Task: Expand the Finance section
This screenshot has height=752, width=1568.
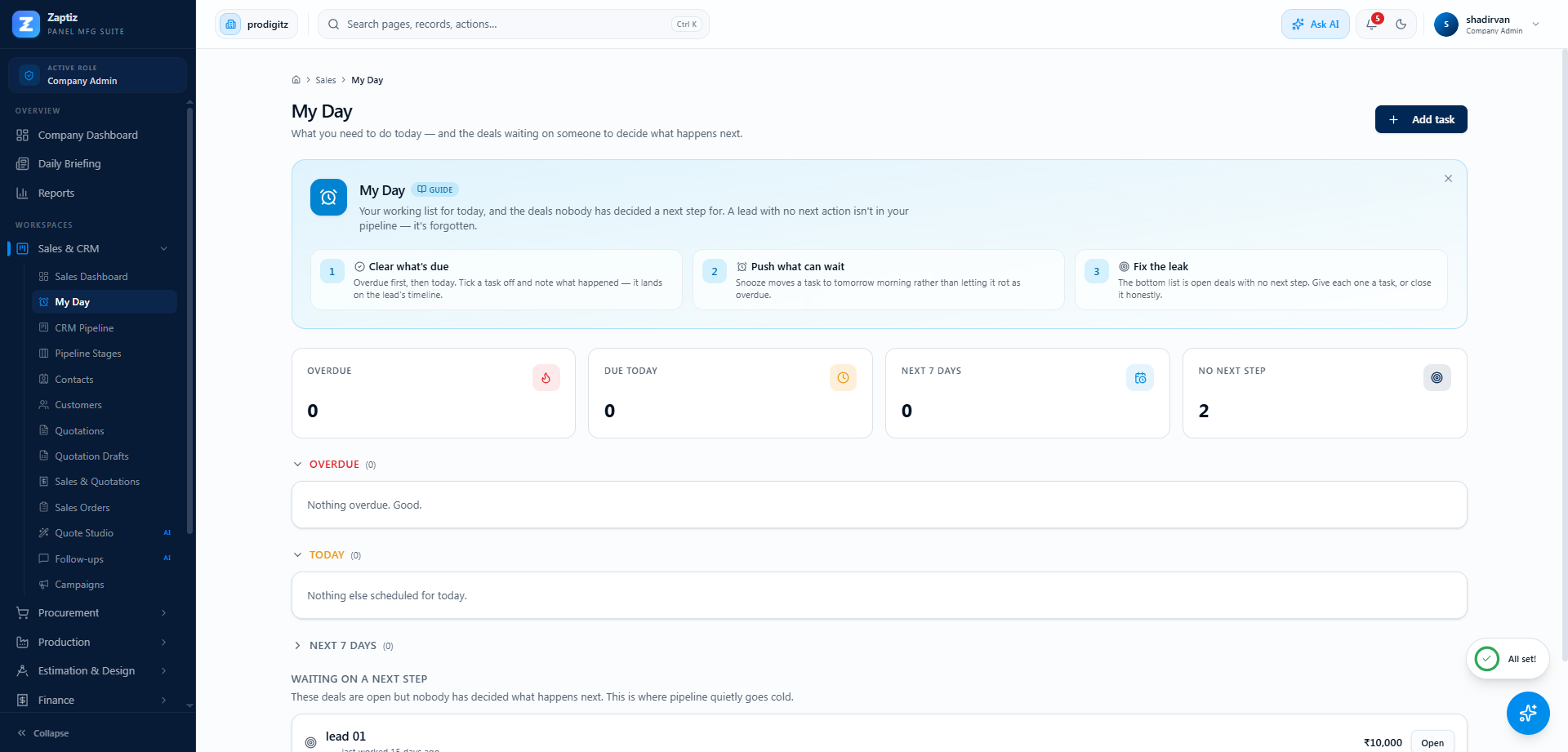Action: [98, 700]
